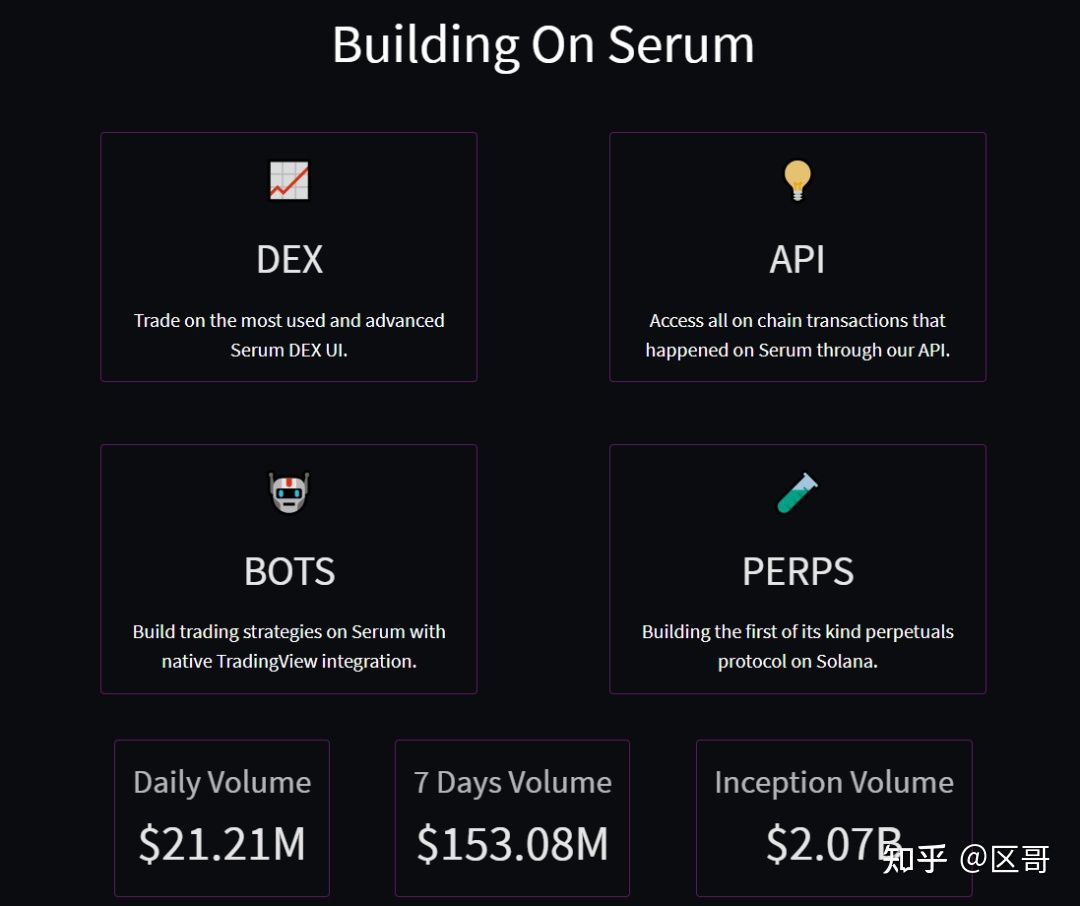Click 'Building the first of its kind' text

pos(798,647)
